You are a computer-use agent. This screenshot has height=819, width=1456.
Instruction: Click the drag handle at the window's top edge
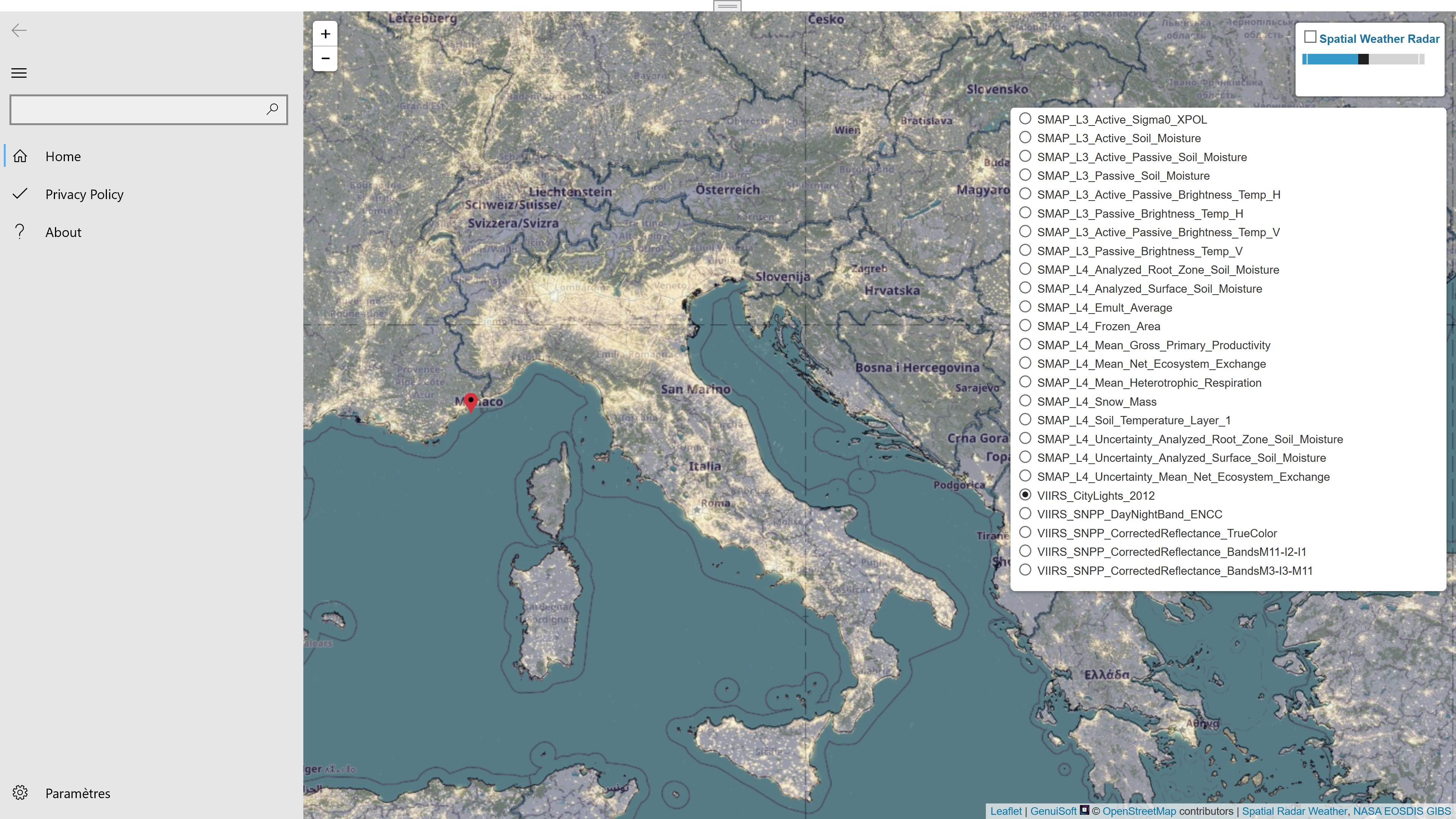click(727, 6)
